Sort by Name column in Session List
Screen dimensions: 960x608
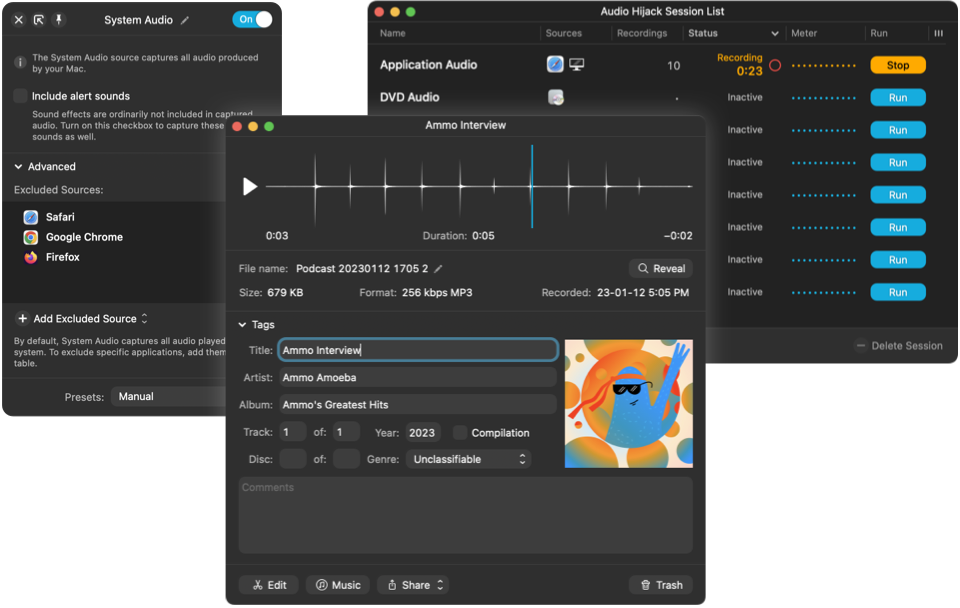(392, 33)
